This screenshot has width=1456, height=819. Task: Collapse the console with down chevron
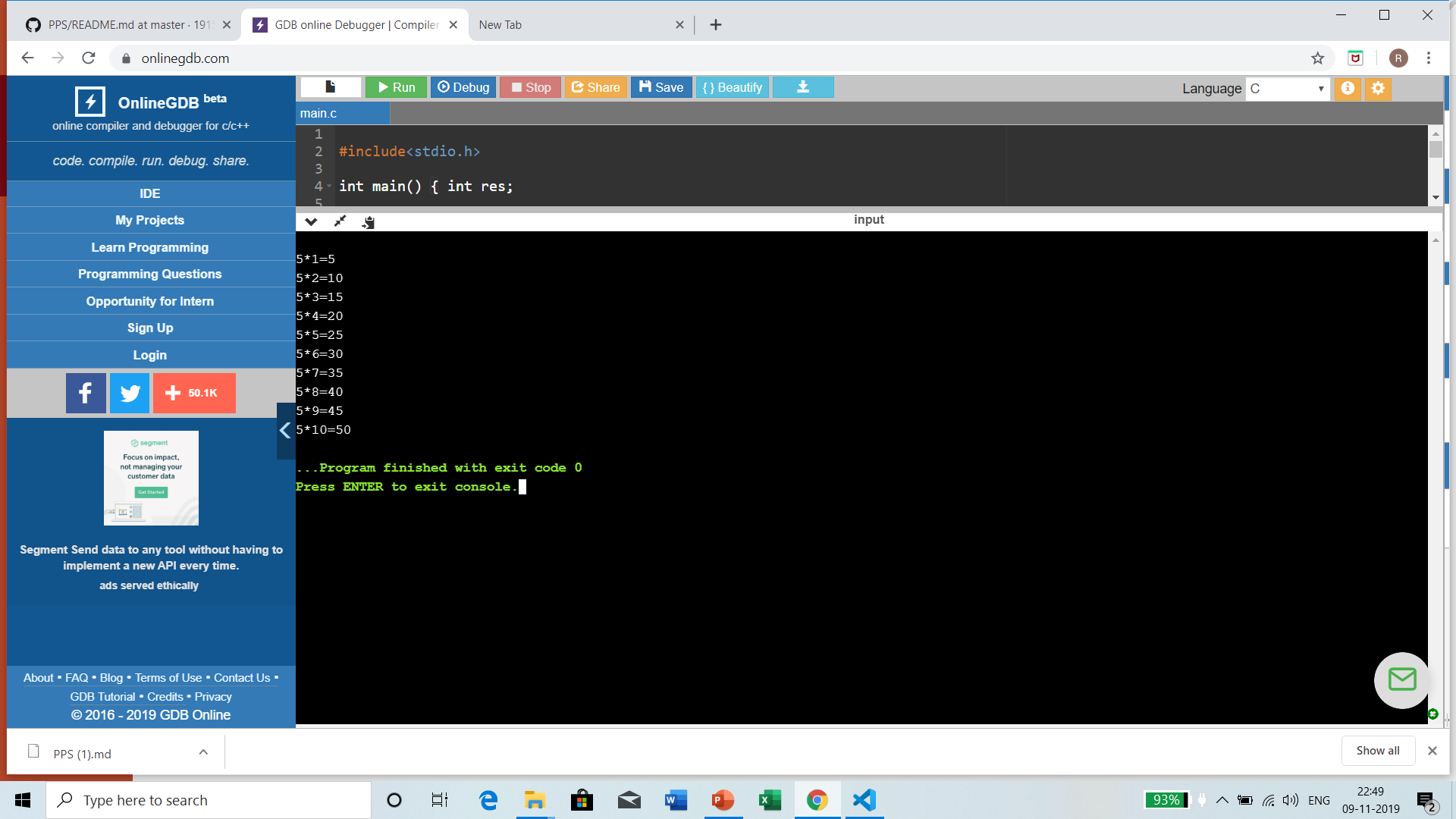[x=311, y=221]
